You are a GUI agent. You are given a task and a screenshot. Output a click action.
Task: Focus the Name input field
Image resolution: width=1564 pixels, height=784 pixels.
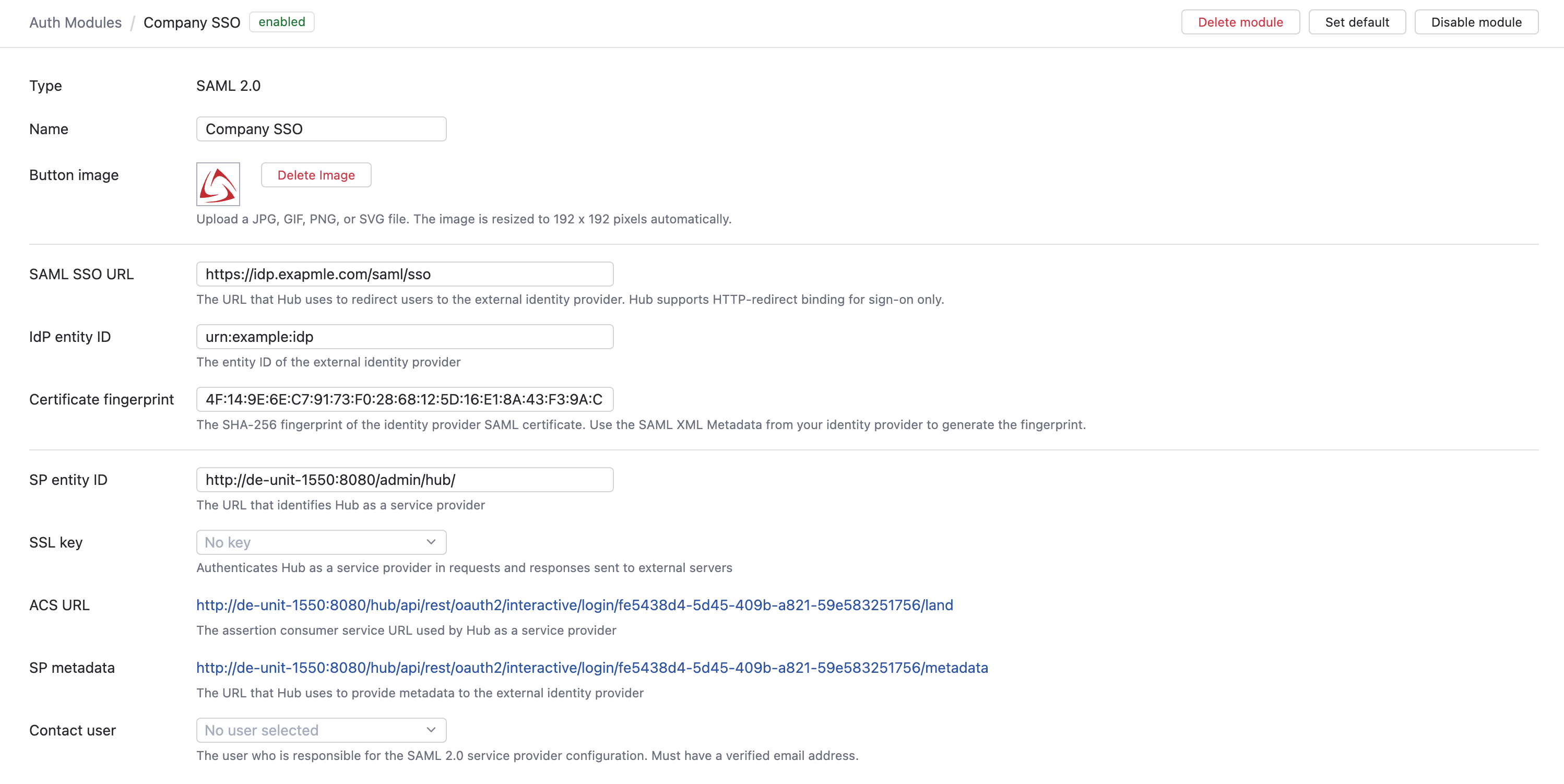[x=321, y=129]
